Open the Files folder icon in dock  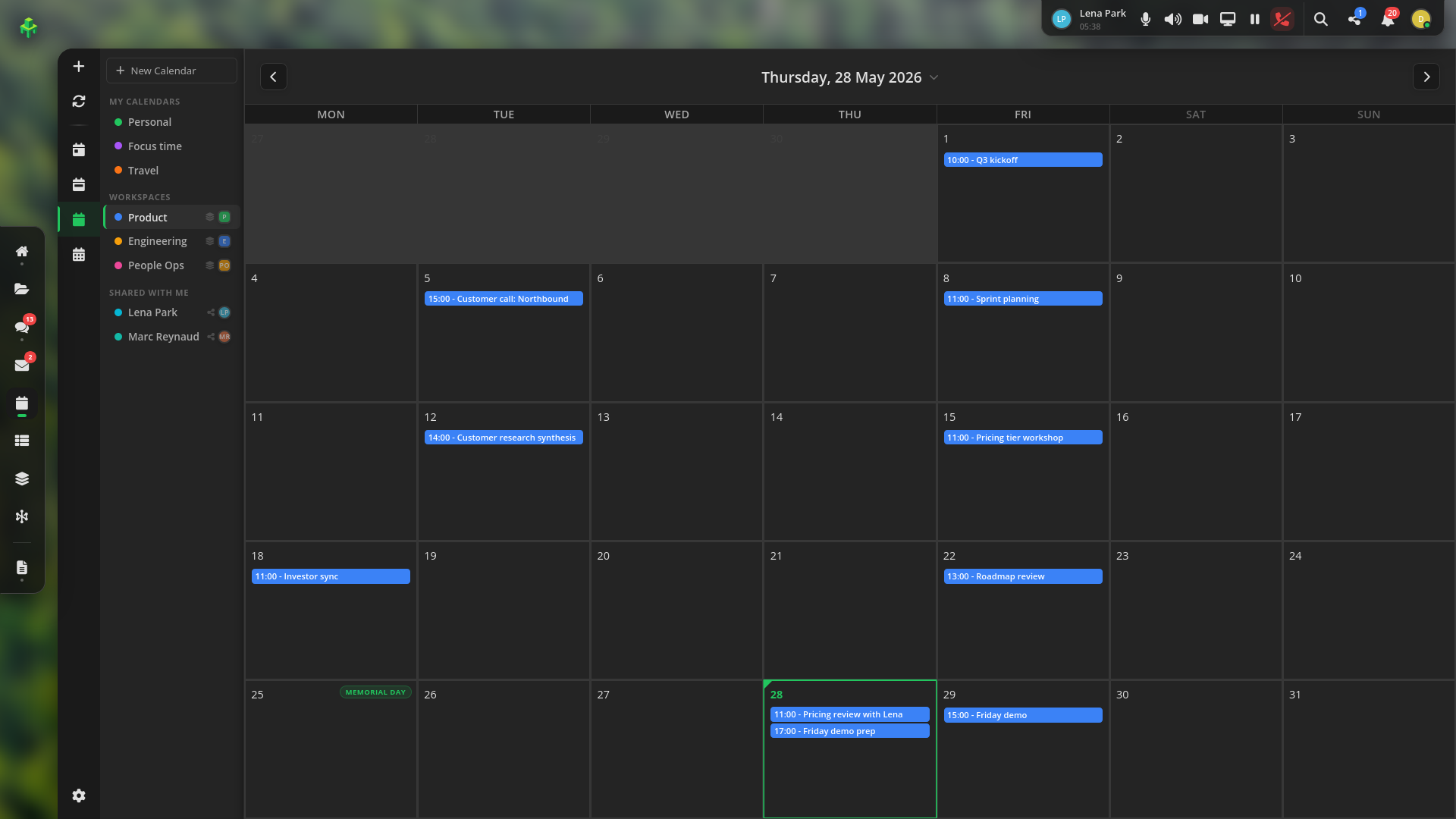point(22,289)
